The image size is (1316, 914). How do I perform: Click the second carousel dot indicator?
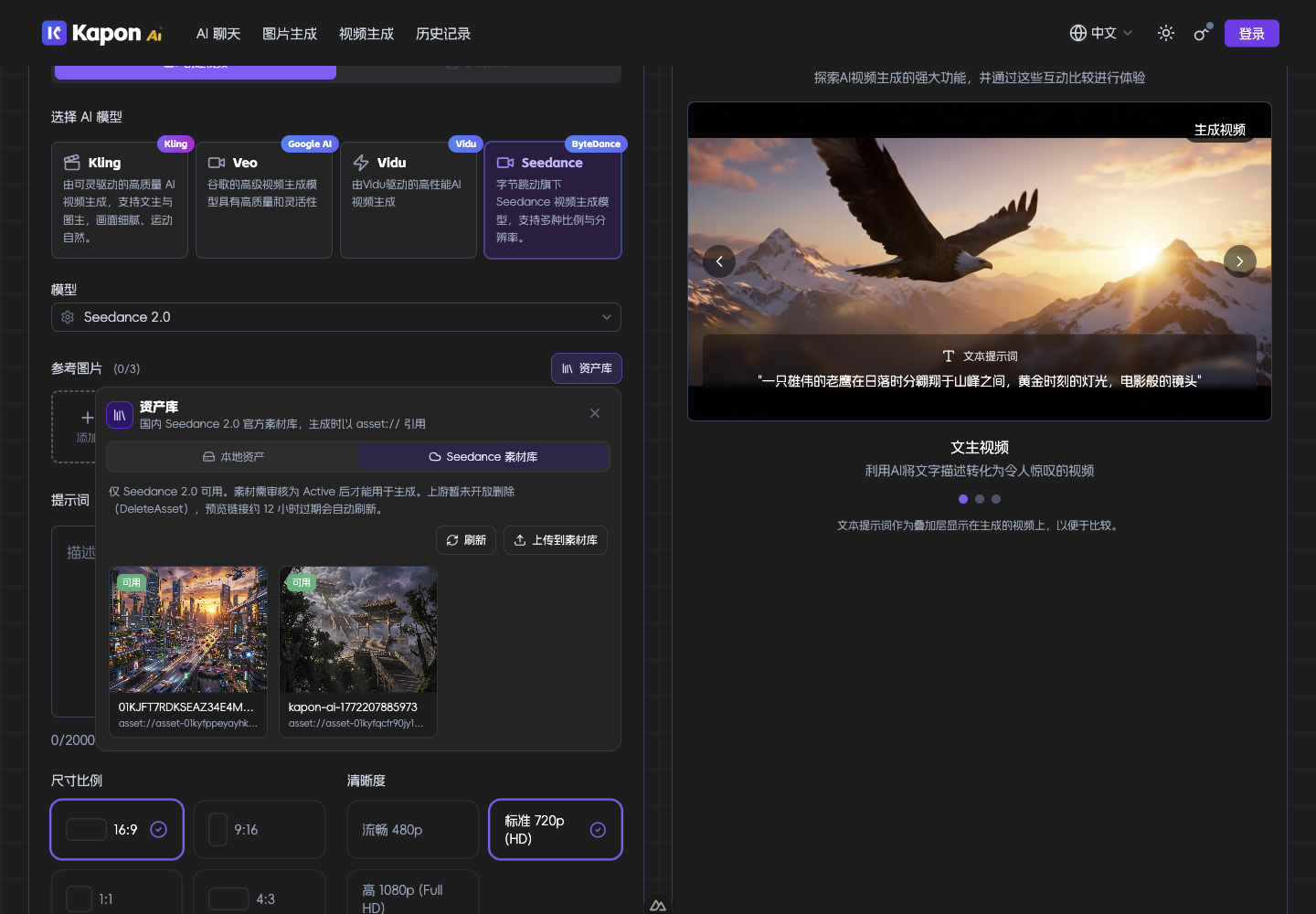click(980, 499)
